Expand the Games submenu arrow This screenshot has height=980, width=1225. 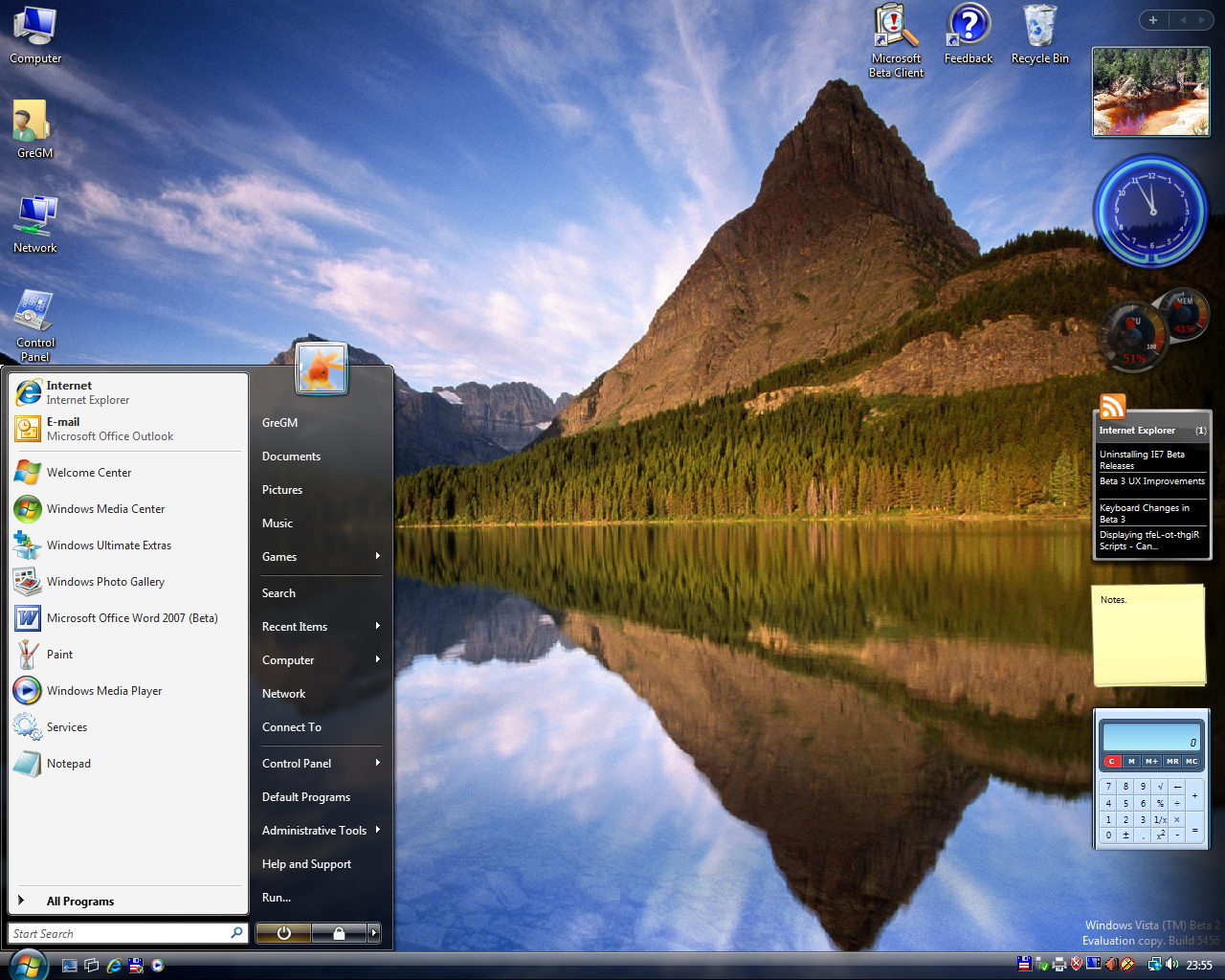[x=378, y=556]
